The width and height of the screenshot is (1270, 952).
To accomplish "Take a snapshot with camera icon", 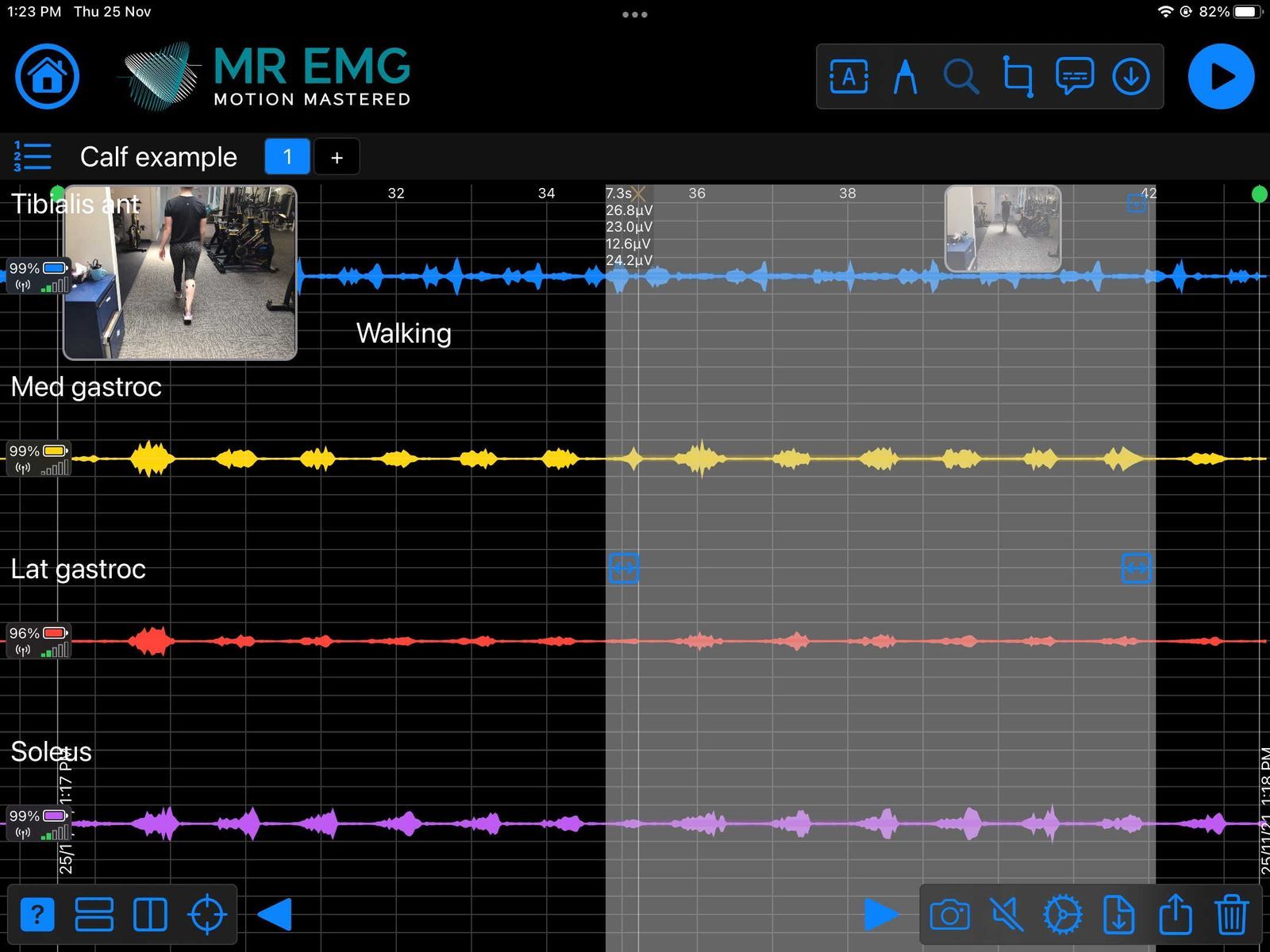I will [x=949, y=915].
